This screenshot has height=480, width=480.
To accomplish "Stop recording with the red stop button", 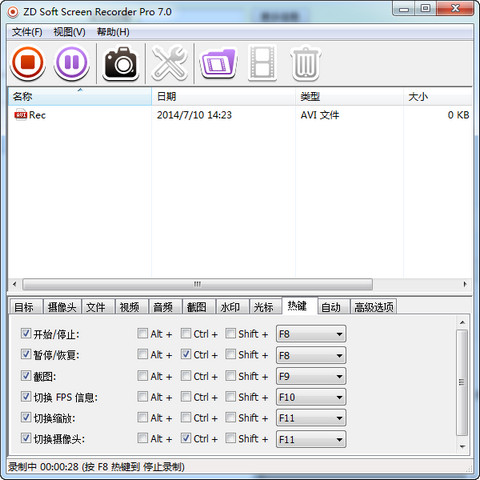I will [28, 62].
